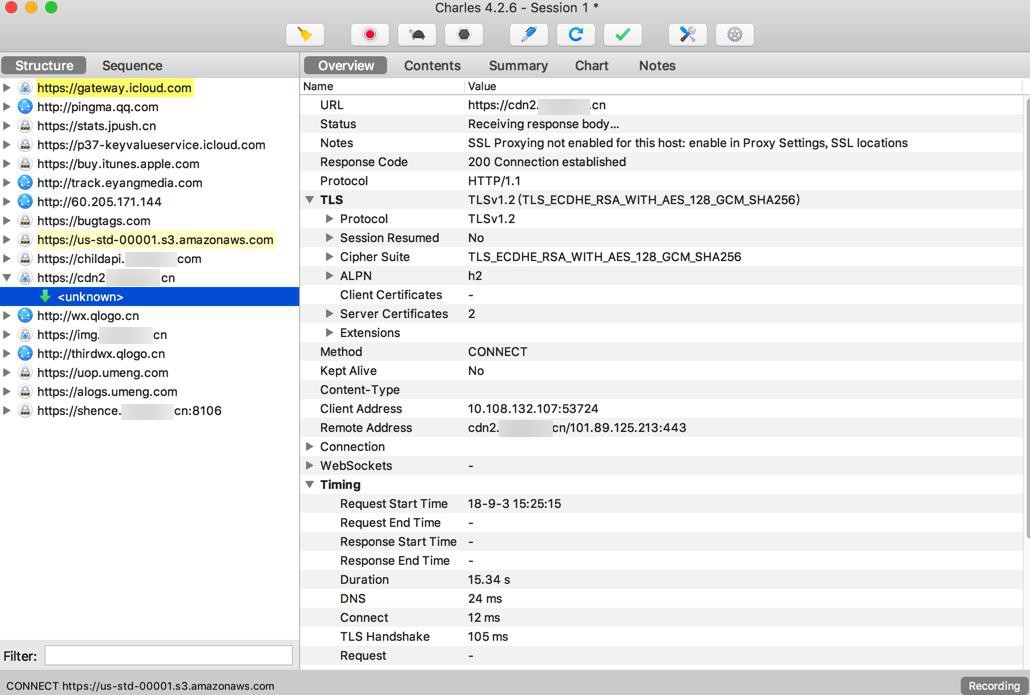Click the globe icon beside wx.qlogo.cn

25,316
